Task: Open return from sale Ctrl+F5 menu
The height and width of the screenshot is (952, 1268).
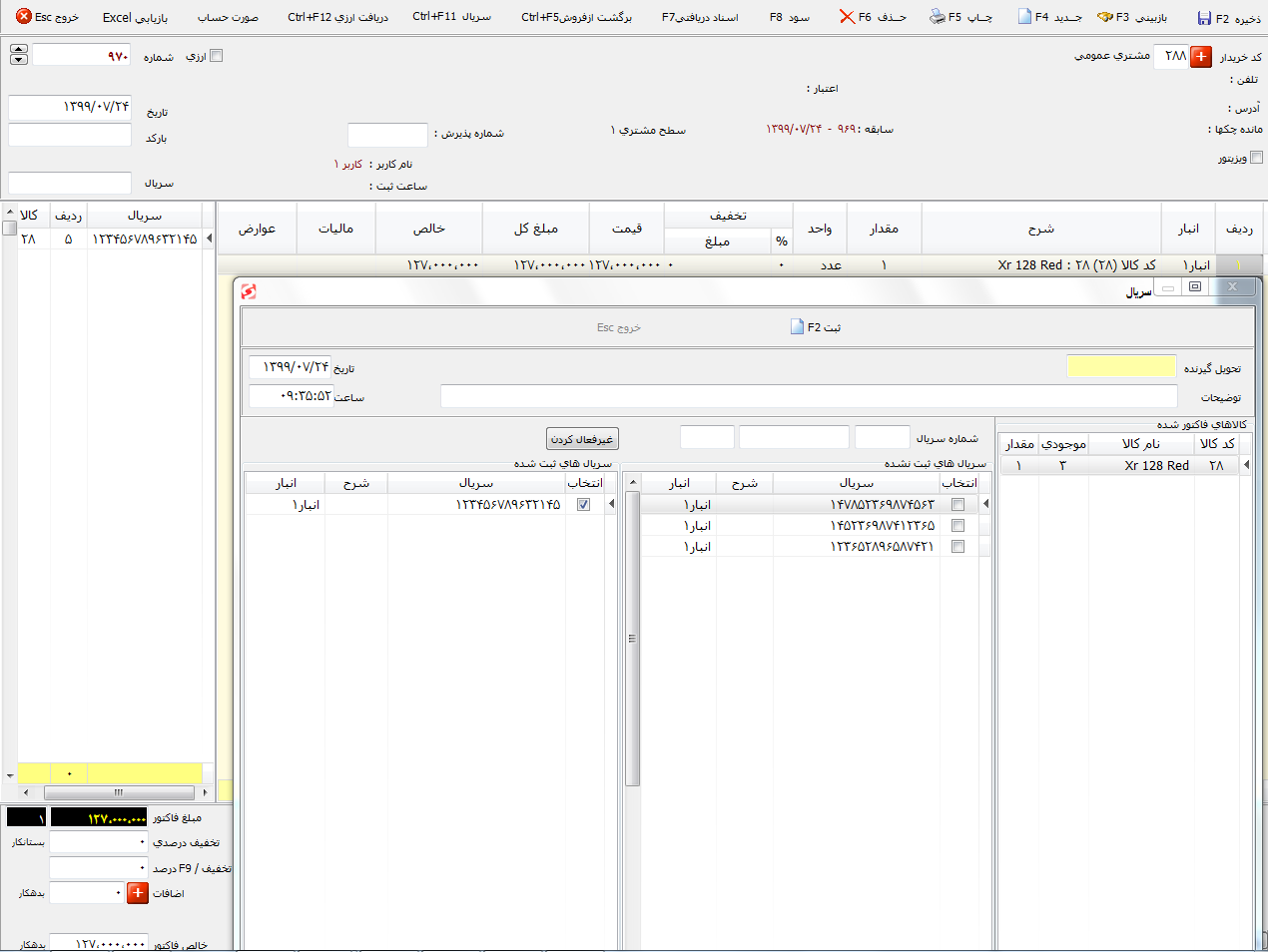Action: [x=576, y=17]
